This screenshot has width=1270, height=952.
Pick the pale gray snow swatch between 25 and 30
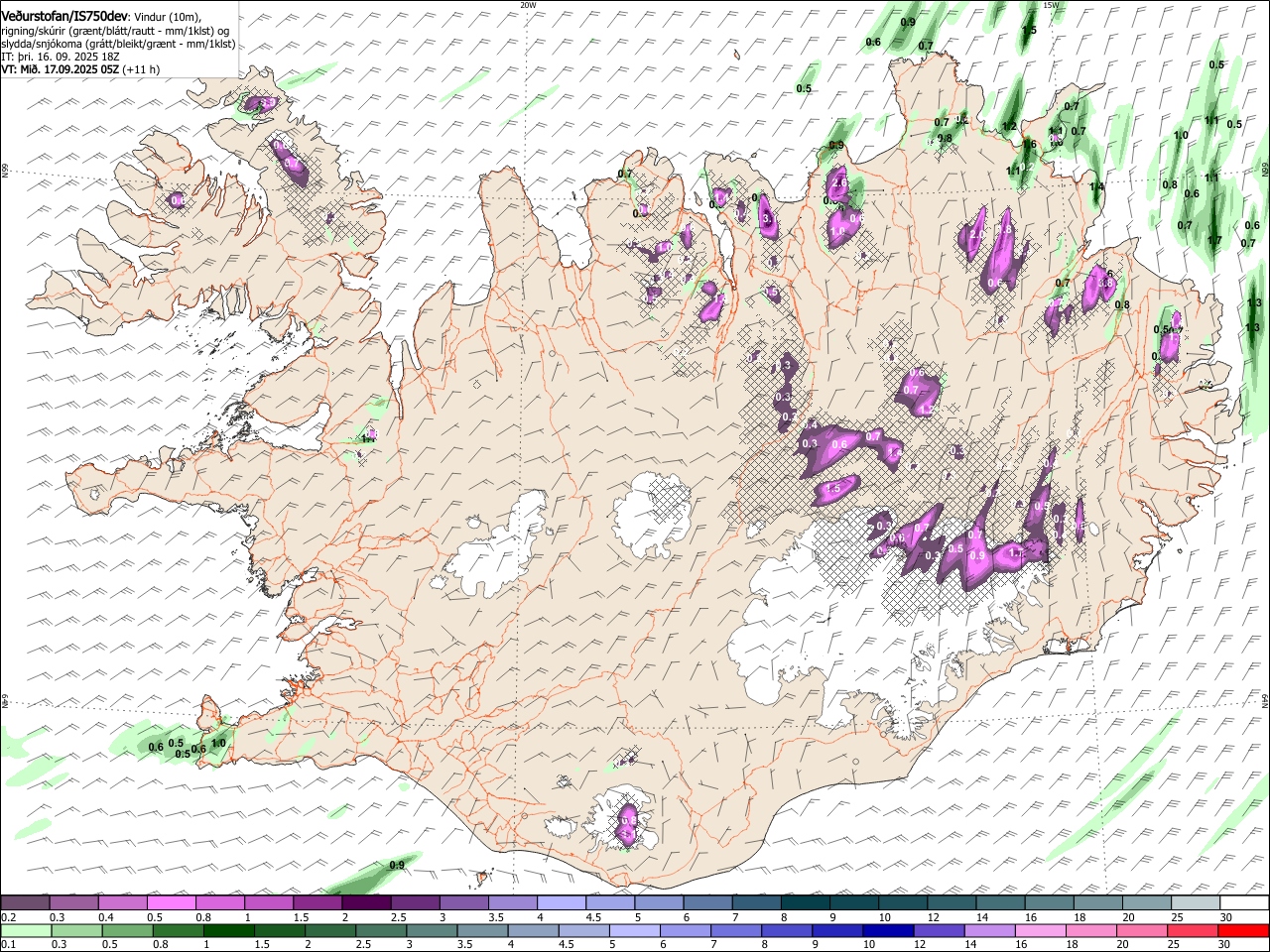tap(1195, 903)
